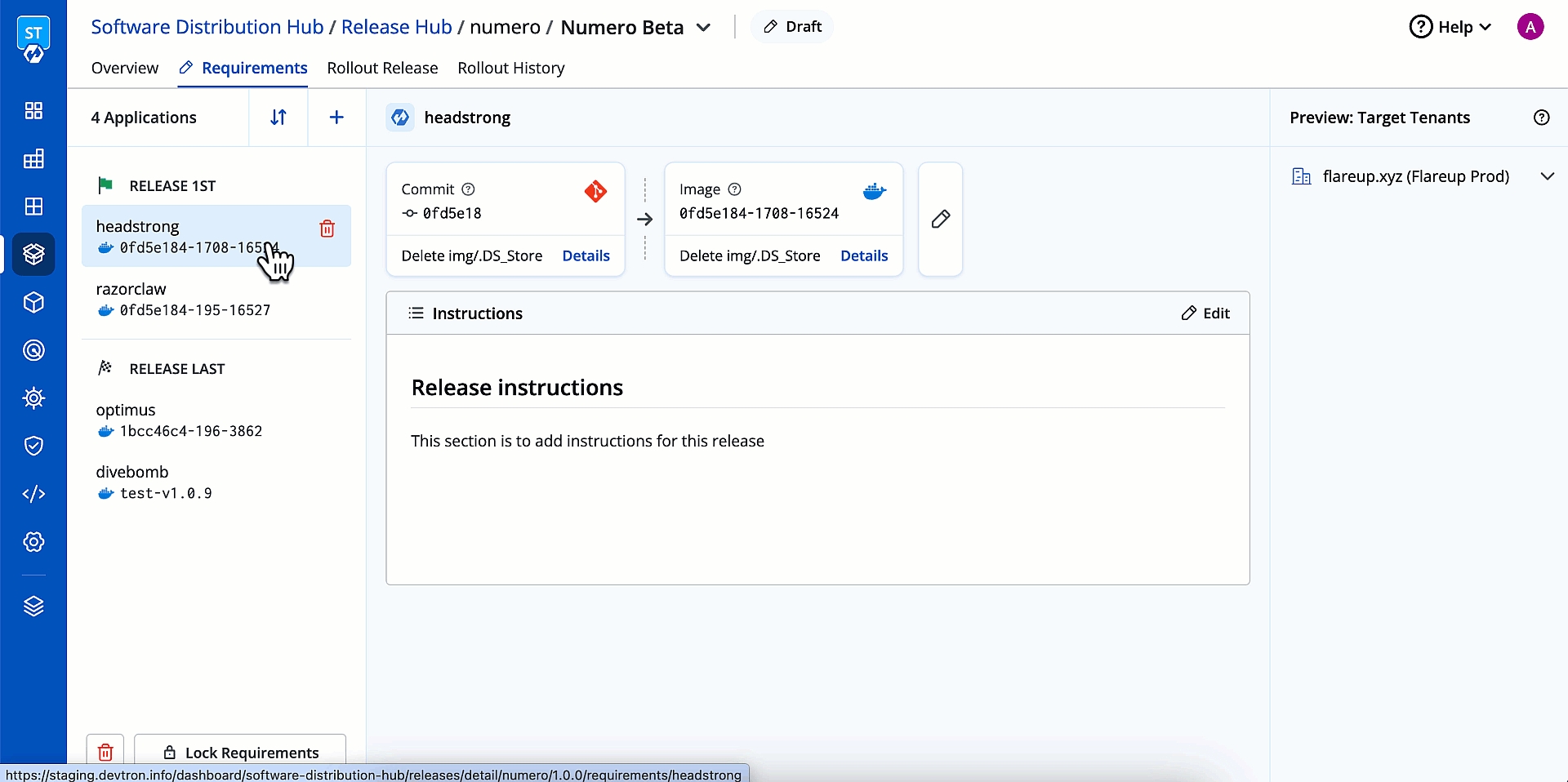This screenshot has width=1568, height=782.
Task: Expand the flareup.xyz (Flareup Prod) tenant
Action: click(1546, 176)
